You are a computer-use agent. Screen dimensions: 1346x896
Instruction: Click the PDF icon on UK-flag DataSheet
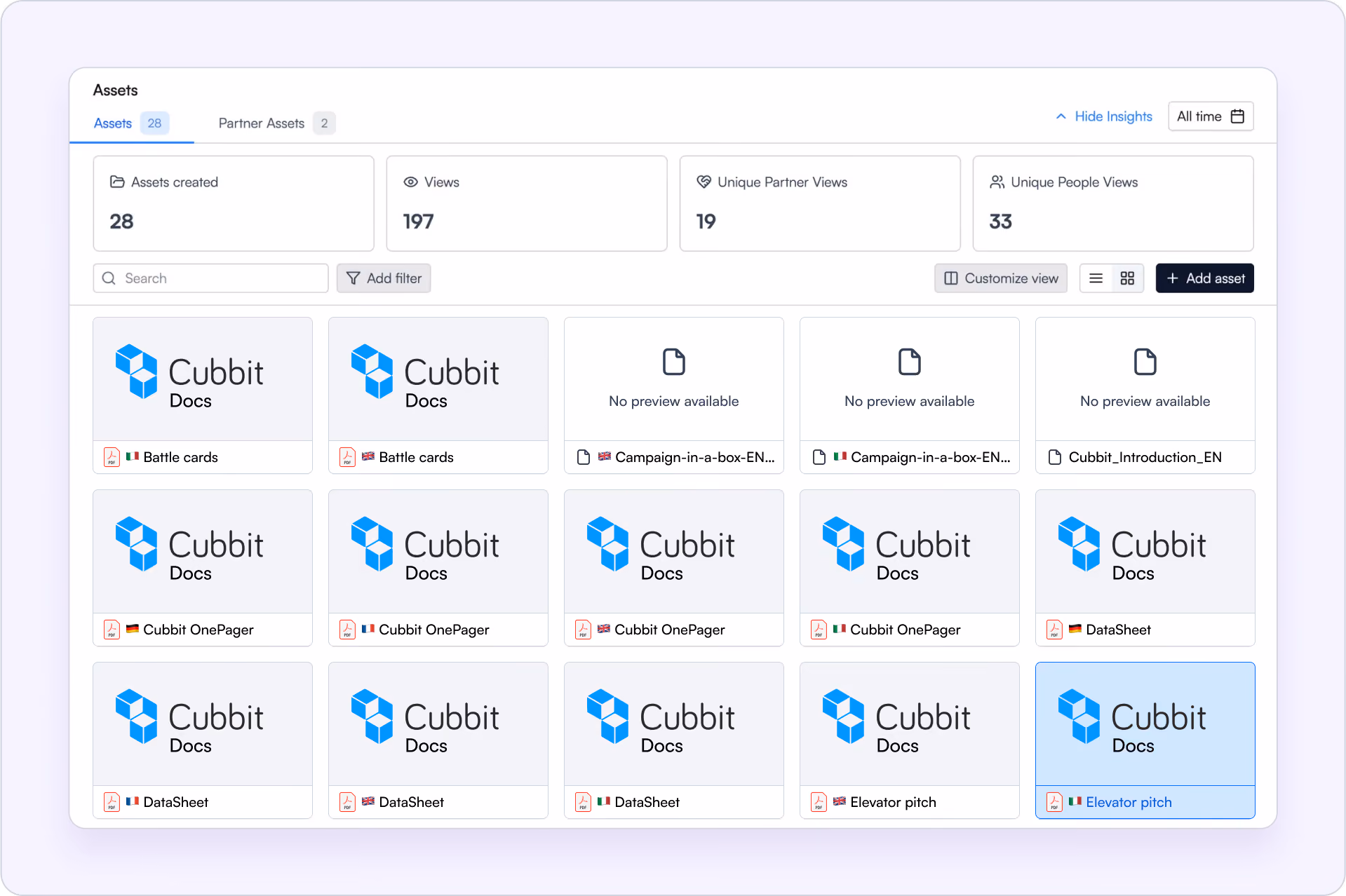click(x=347, y=802)
